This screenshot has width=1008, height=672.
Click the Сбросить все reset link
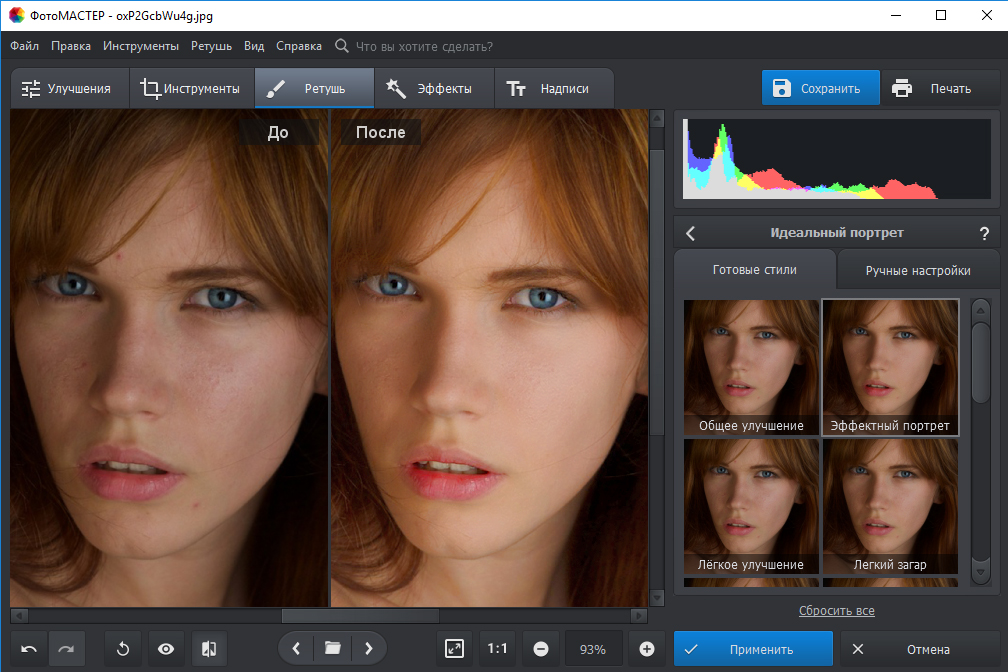tap(836, 610)
